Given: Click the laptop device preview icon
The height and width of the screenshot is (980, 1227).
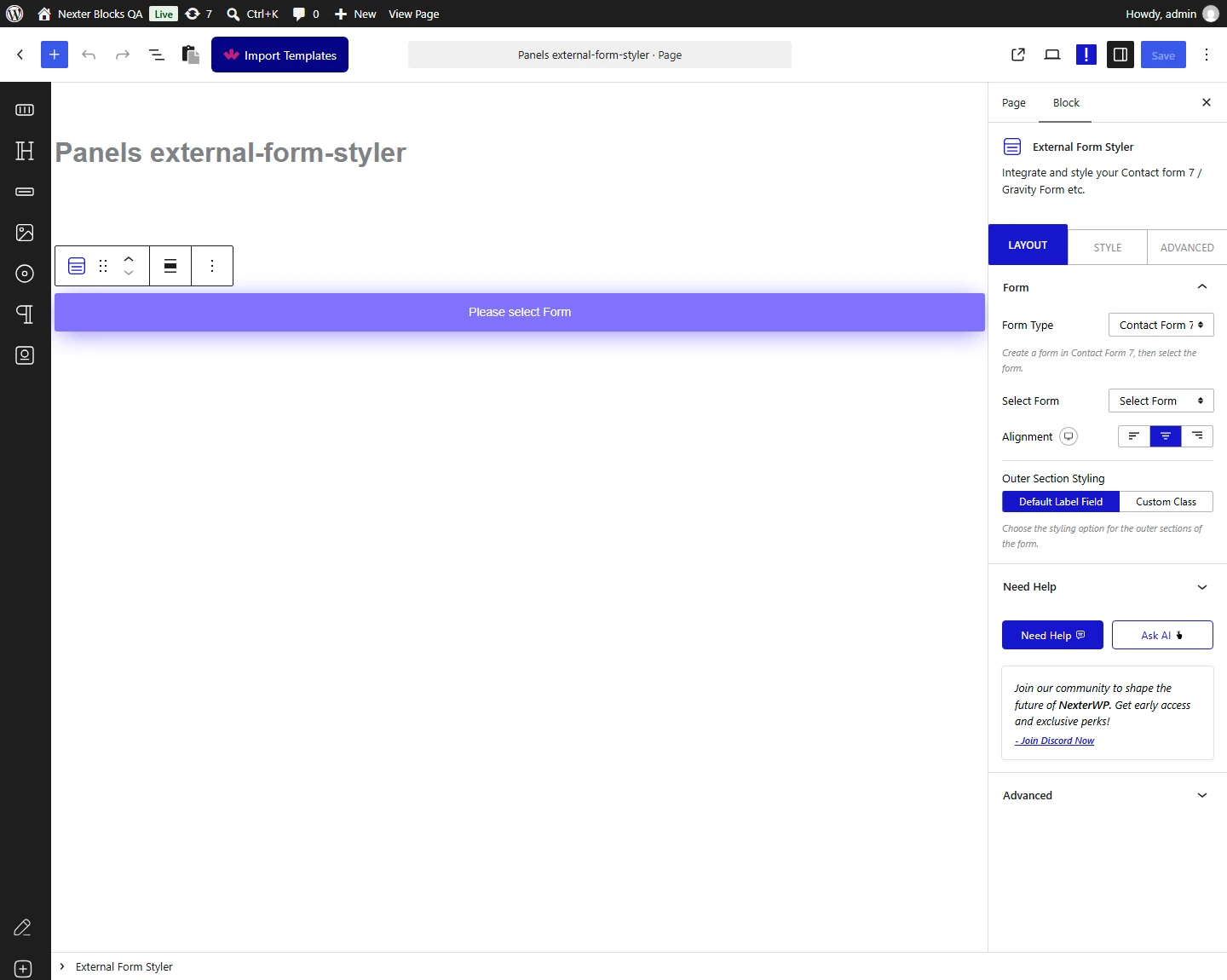Looking at the screenshot, I should [x=1052, y=55].
